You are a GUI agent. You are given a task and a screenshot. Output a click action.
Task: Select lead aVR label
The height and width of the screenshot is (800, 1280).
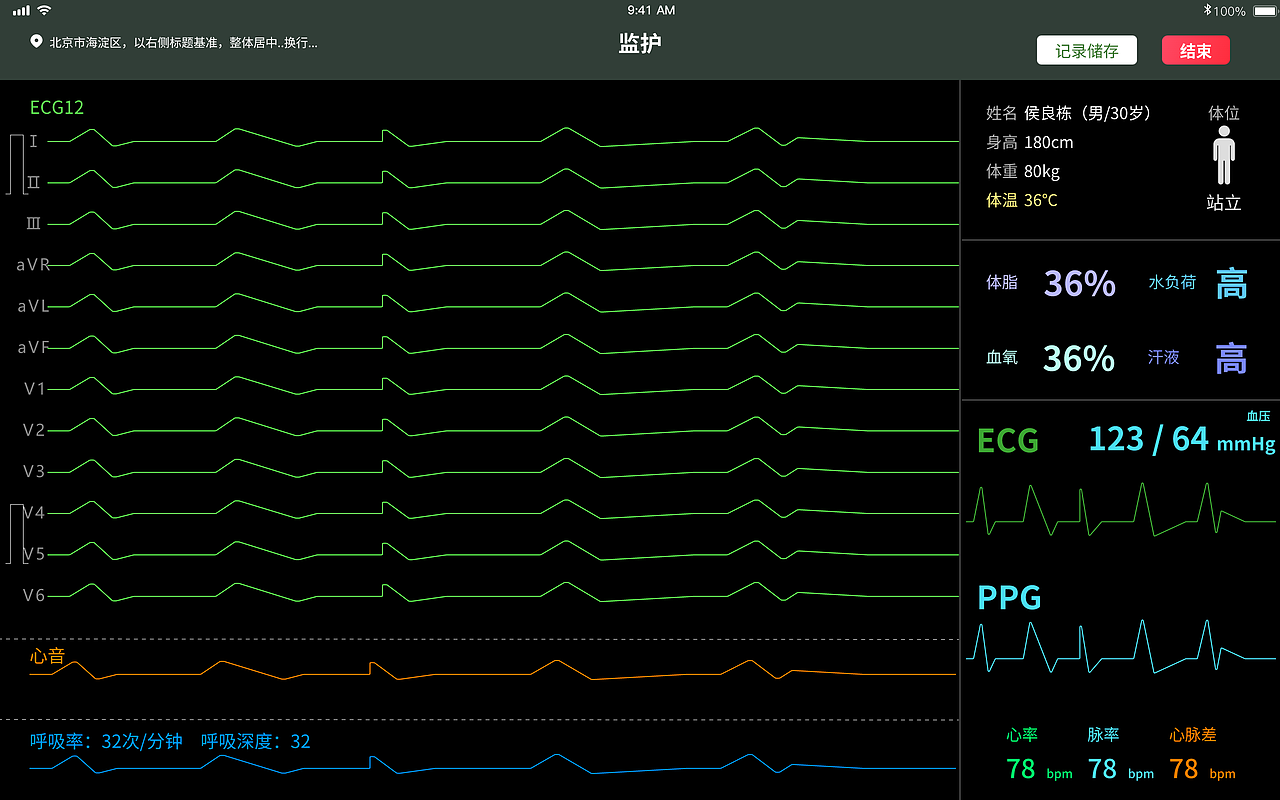point(33,265)
